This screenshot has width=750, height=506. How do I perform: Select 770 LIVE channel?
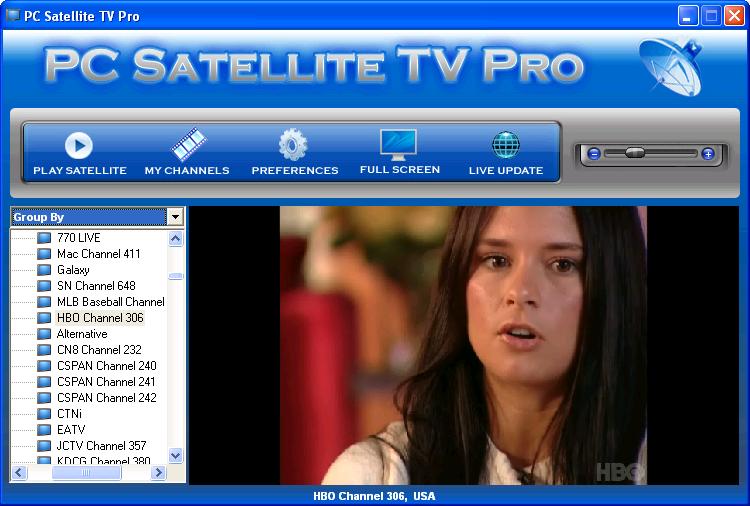pos(78,238)
